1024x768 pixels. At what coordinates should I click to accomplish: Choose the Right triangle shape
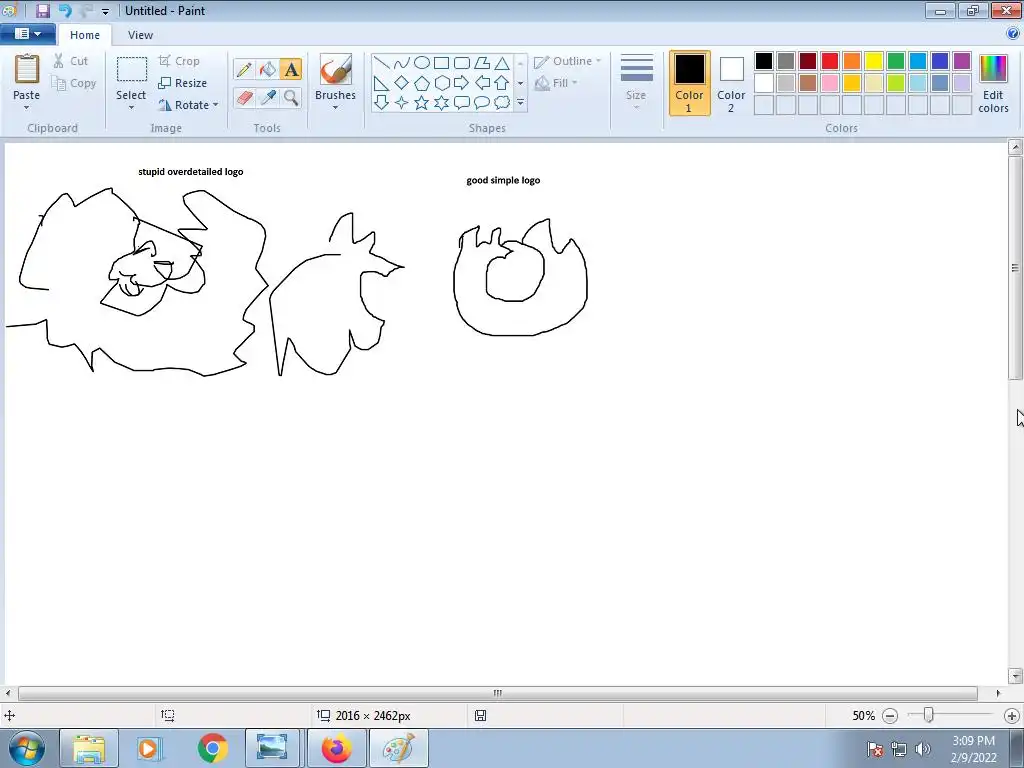pyautogui.click(x=381, y=83)
